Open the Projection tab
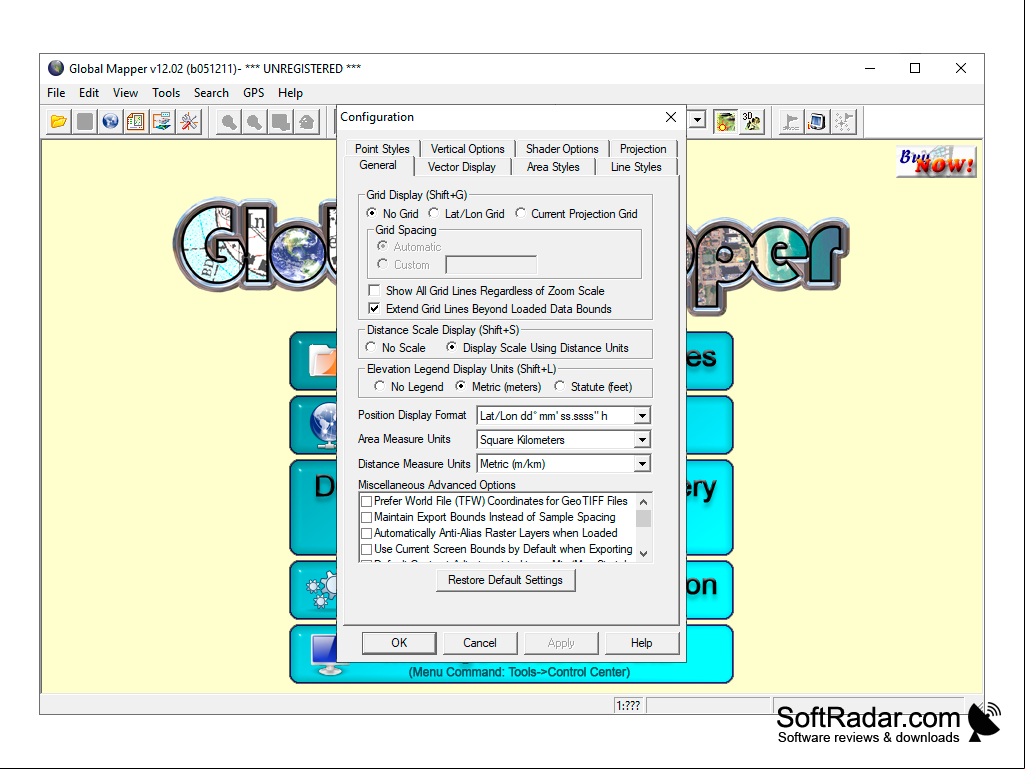 643,149
